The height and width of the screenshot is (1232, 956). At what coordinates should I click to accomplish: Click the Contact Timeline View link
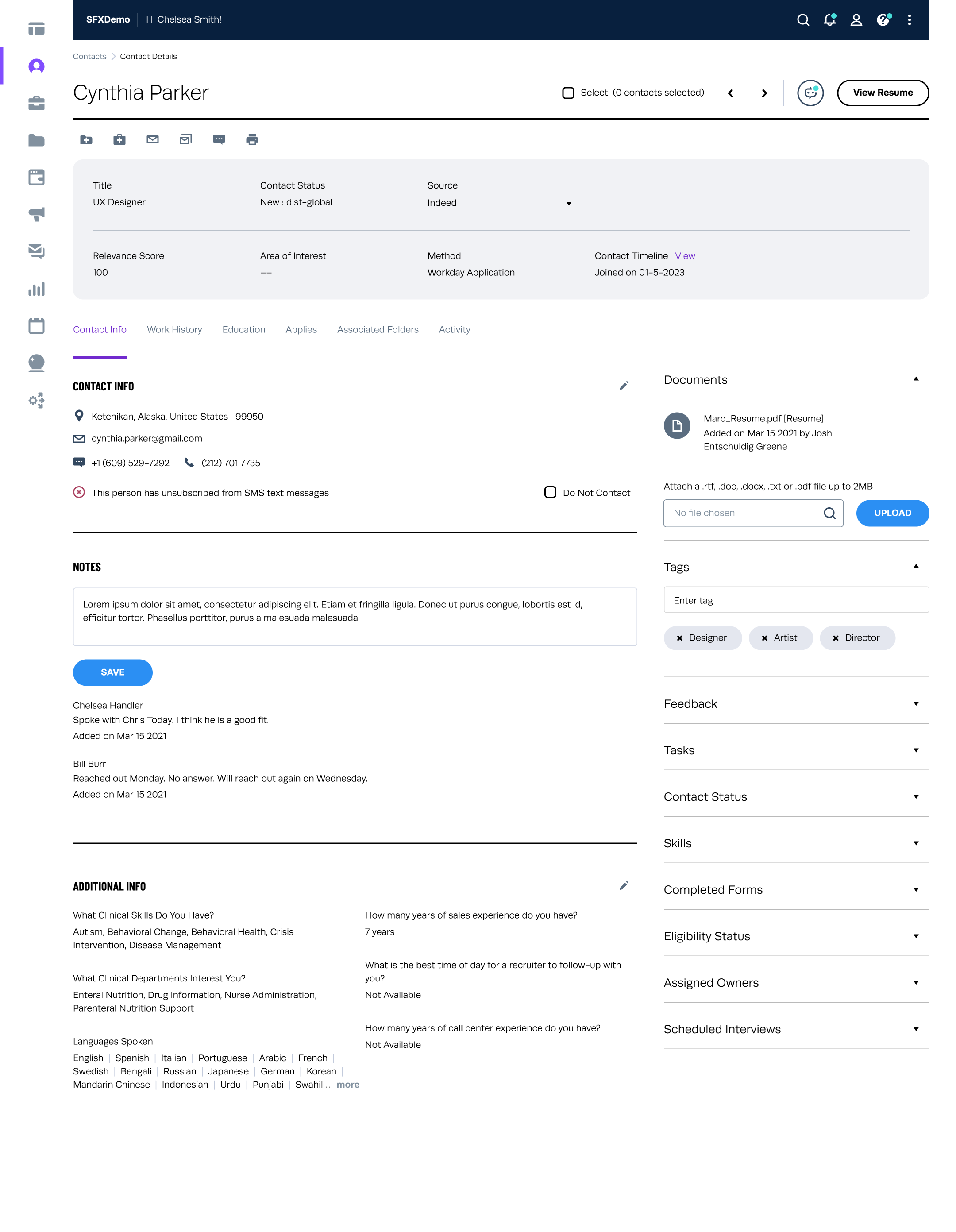[x=685, y=256]
